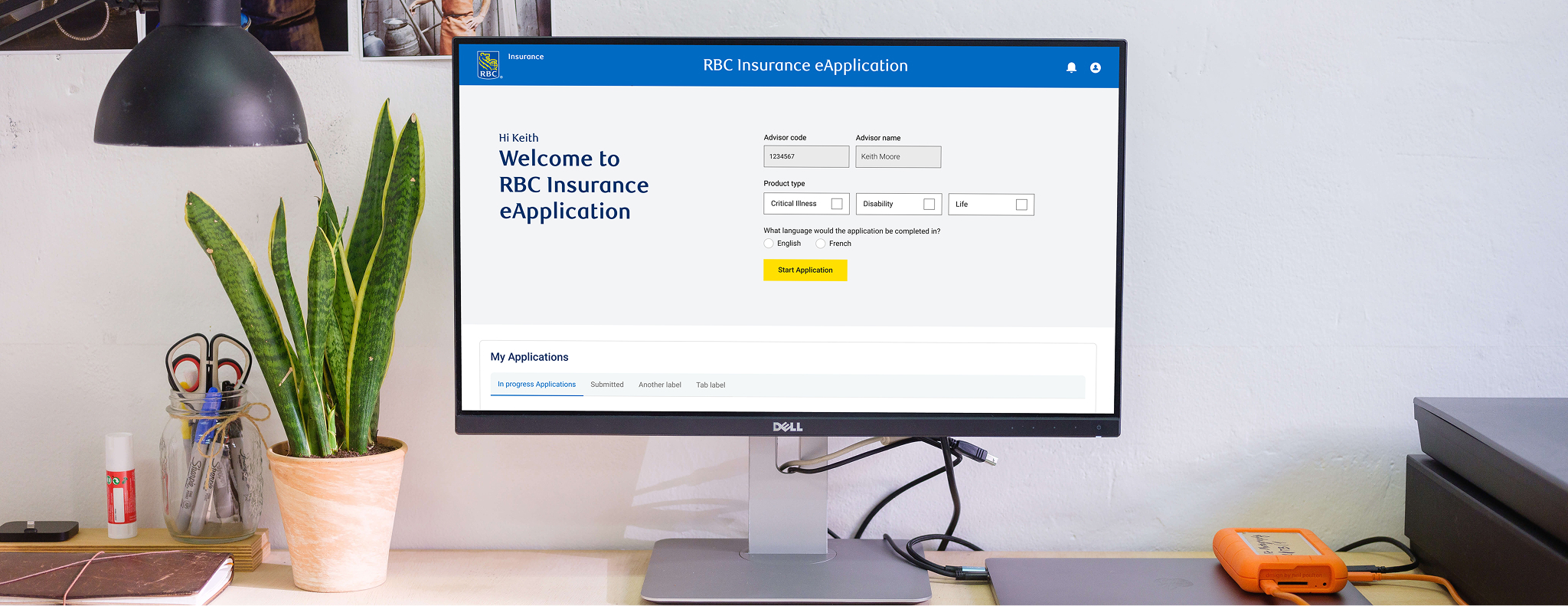Click into the Advisor code field
Viewport: 1568px width, 606px height.
pyautogui.click(x=805, y=157)
